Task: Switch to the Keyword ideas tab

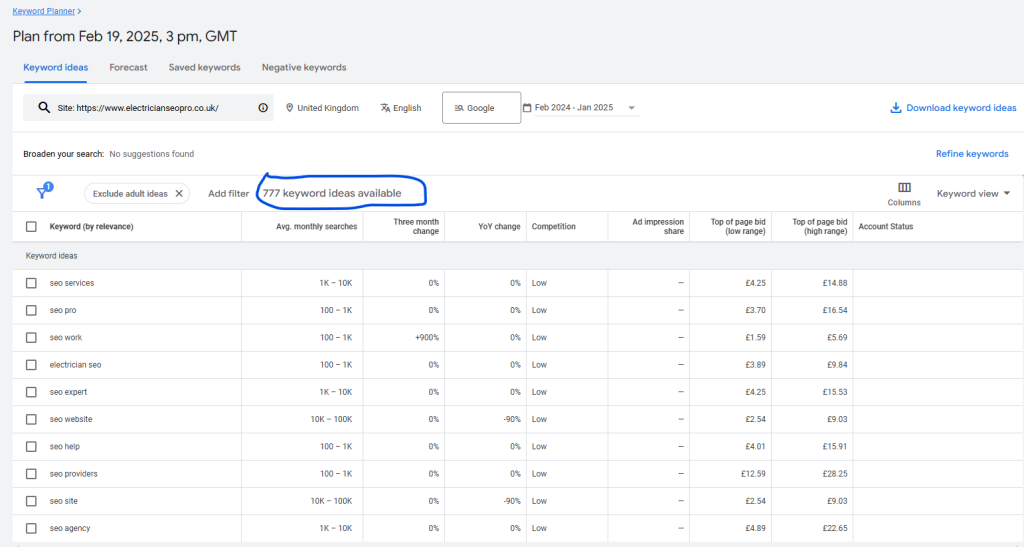Action: pos(56,67)
